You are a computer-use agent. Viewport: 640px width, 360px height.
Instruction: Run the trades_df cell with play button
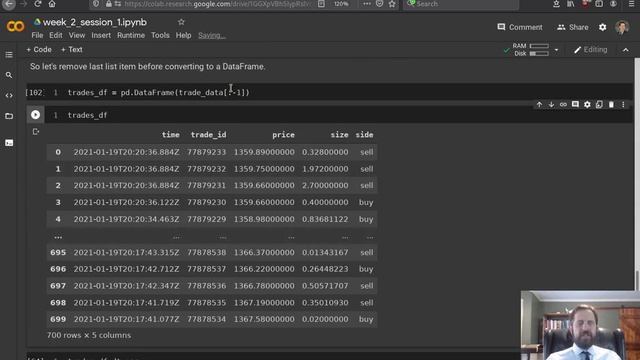pos(36,115)
